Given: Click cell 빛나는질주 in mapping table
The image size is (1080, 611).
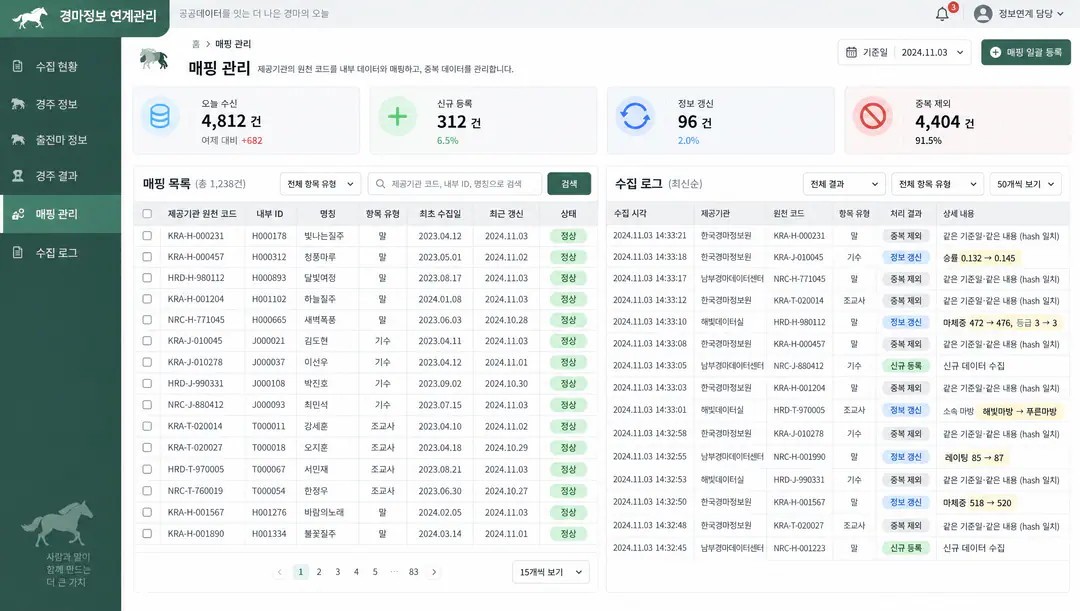Looking at the screenshot, I should [324, 236].
